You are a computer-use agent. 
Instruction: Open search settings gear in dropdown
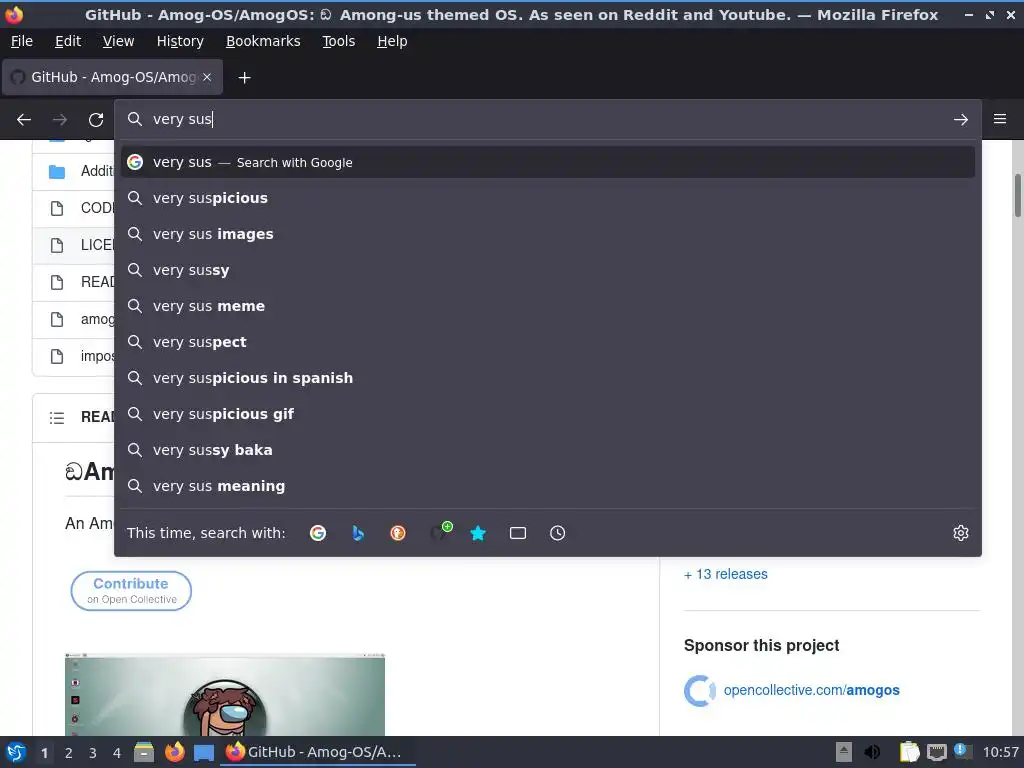(961, 533)
